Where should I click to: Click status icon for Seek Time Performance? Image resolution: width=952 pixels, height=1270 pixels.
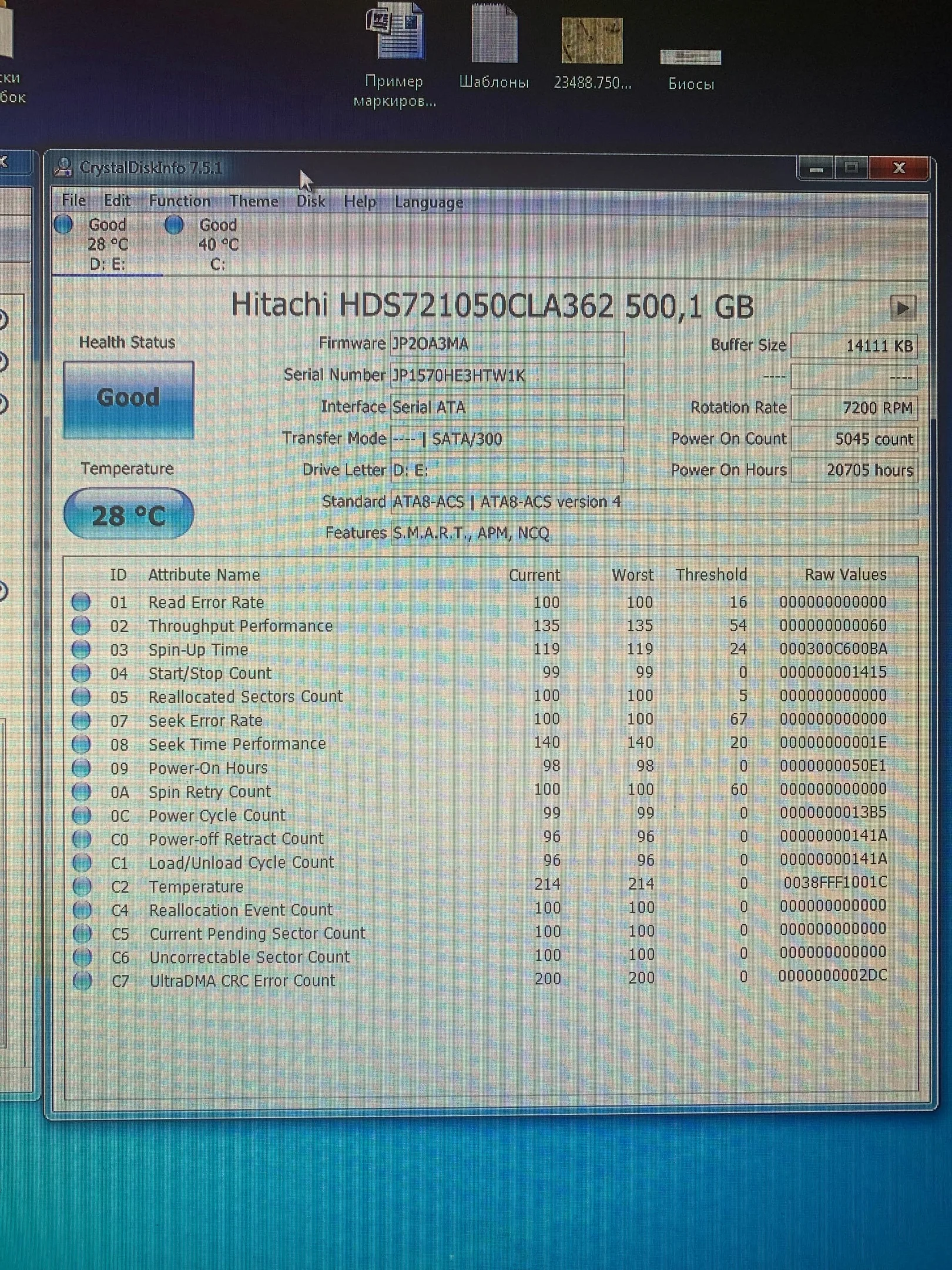click(81, 744)
